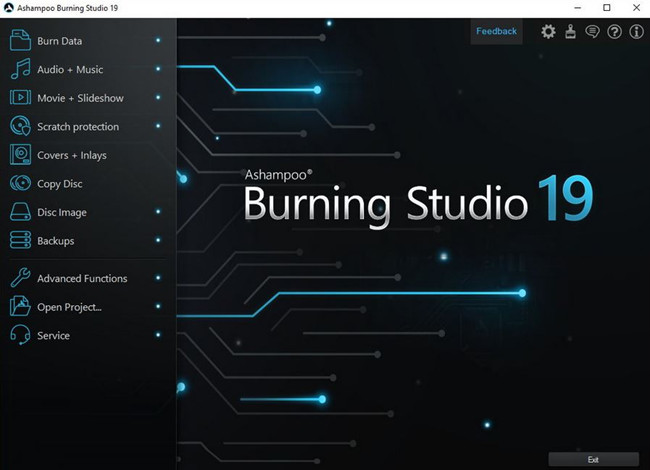Select the Backups menu entry
Image resolution: width=650 pixels, height=470 pixels.
point(56,241)
